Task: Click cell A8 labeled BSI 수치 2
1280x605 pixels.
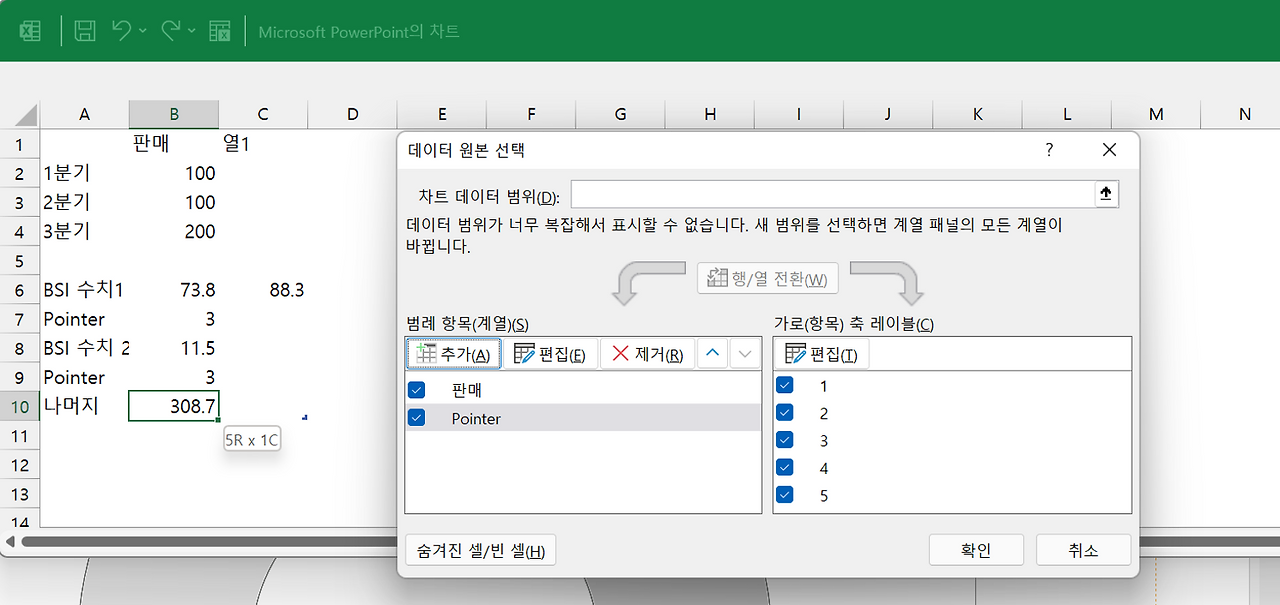Action: tap(84, 348)
